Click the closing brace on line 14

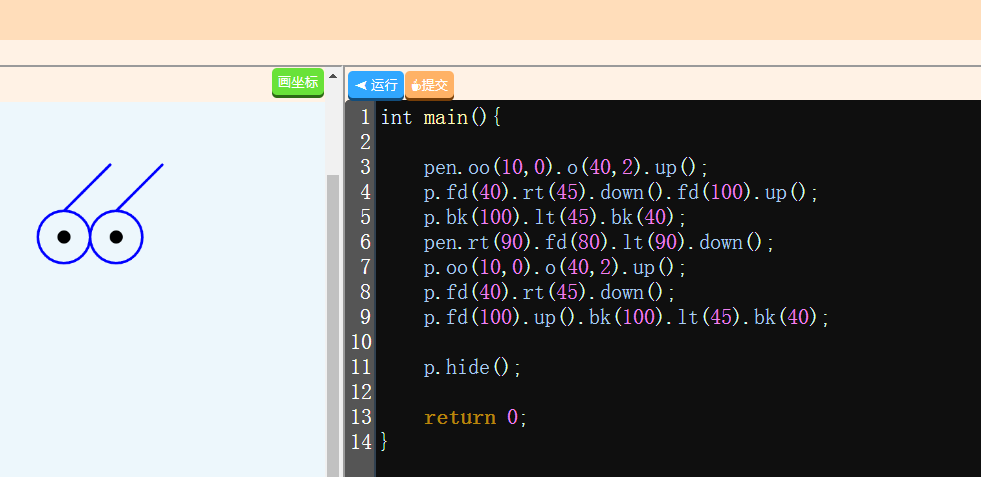384,443
